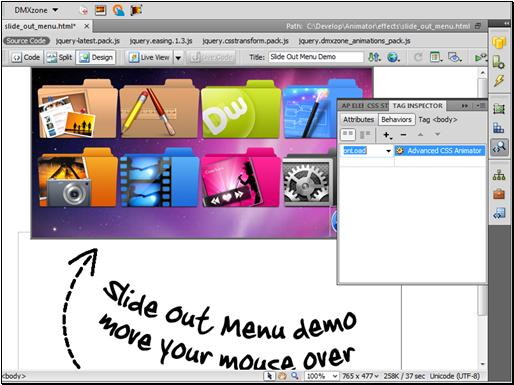Open the File Management icon menu
Image resolution: width=514 pixels, height=385 pixels.
[374, 57]
